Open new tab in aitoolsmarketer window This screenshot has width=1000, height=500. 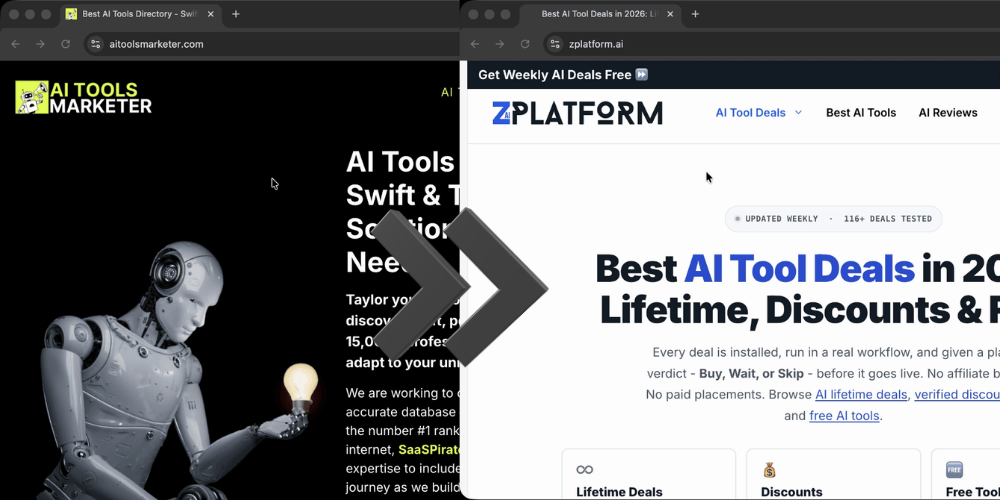pos(235,14)
